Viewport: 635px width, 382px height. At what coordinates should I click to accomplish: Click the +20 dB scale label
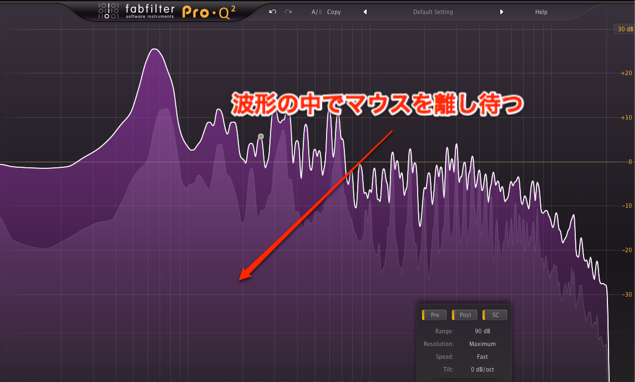[626, 73]
